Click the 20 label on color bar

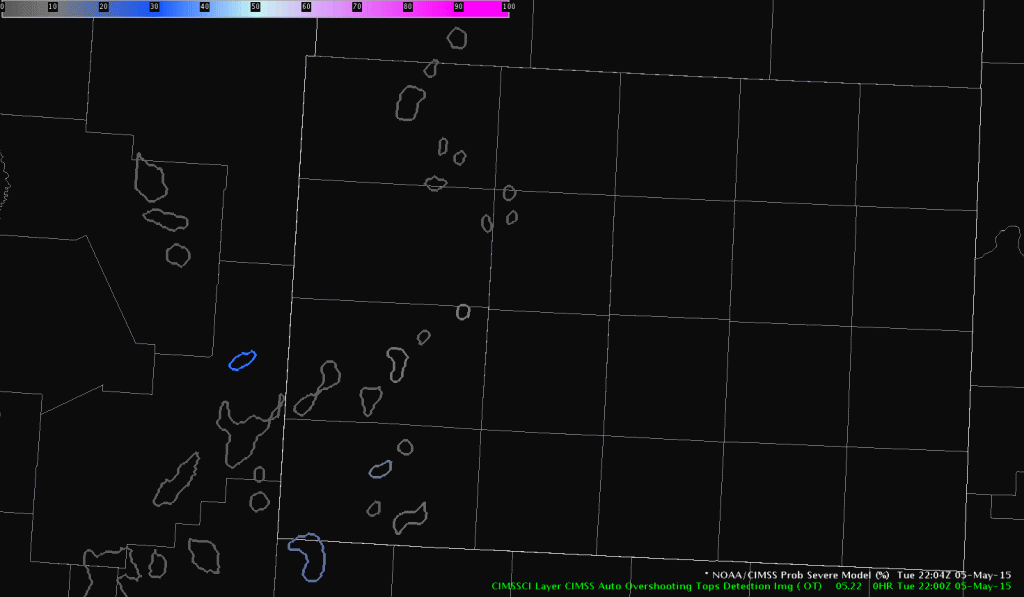pos(103,8)
